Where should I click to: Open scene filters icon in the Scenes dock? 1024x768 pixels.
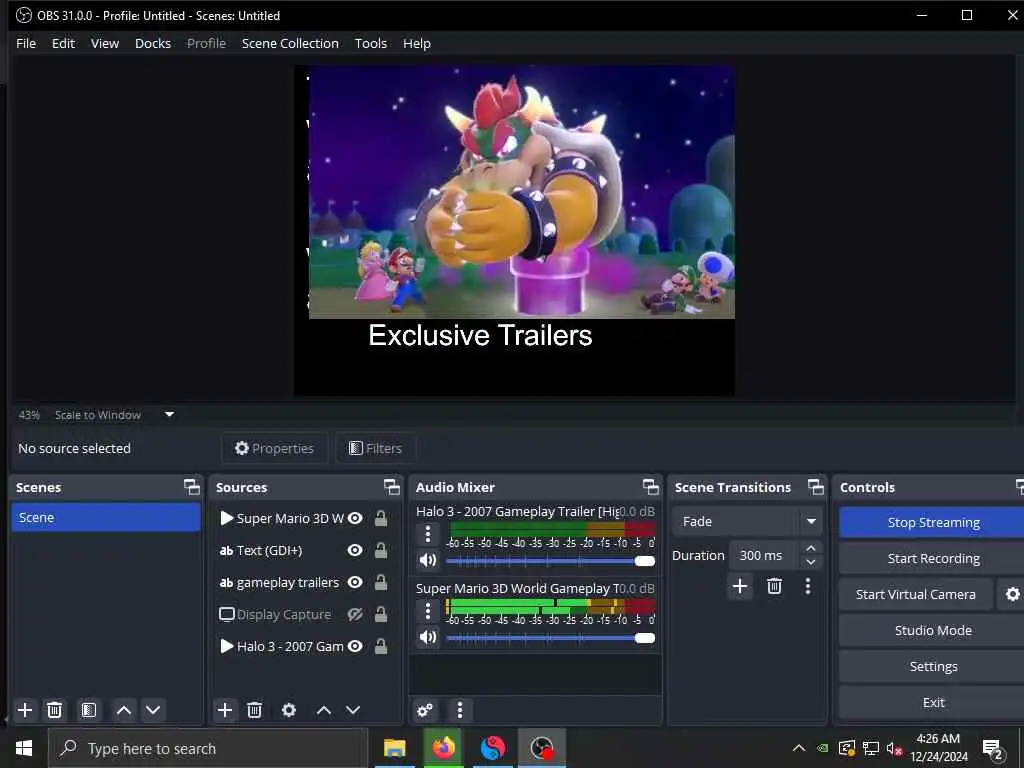(89, 710)
